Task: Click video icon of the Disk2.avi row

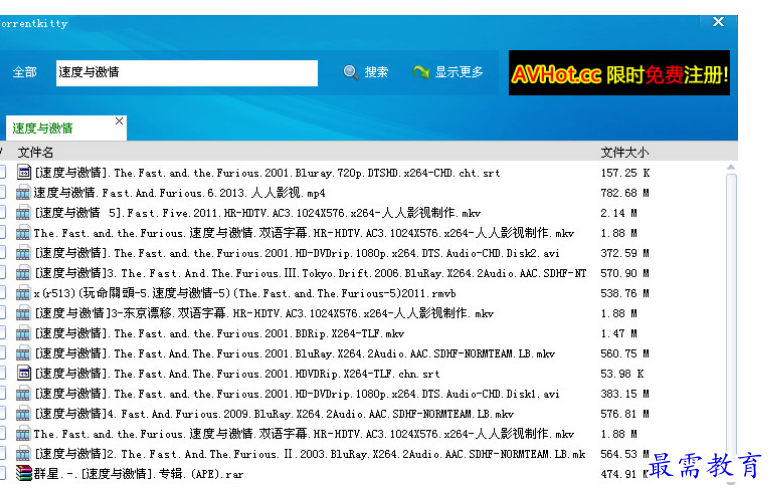Action: [x=23, y=253]
